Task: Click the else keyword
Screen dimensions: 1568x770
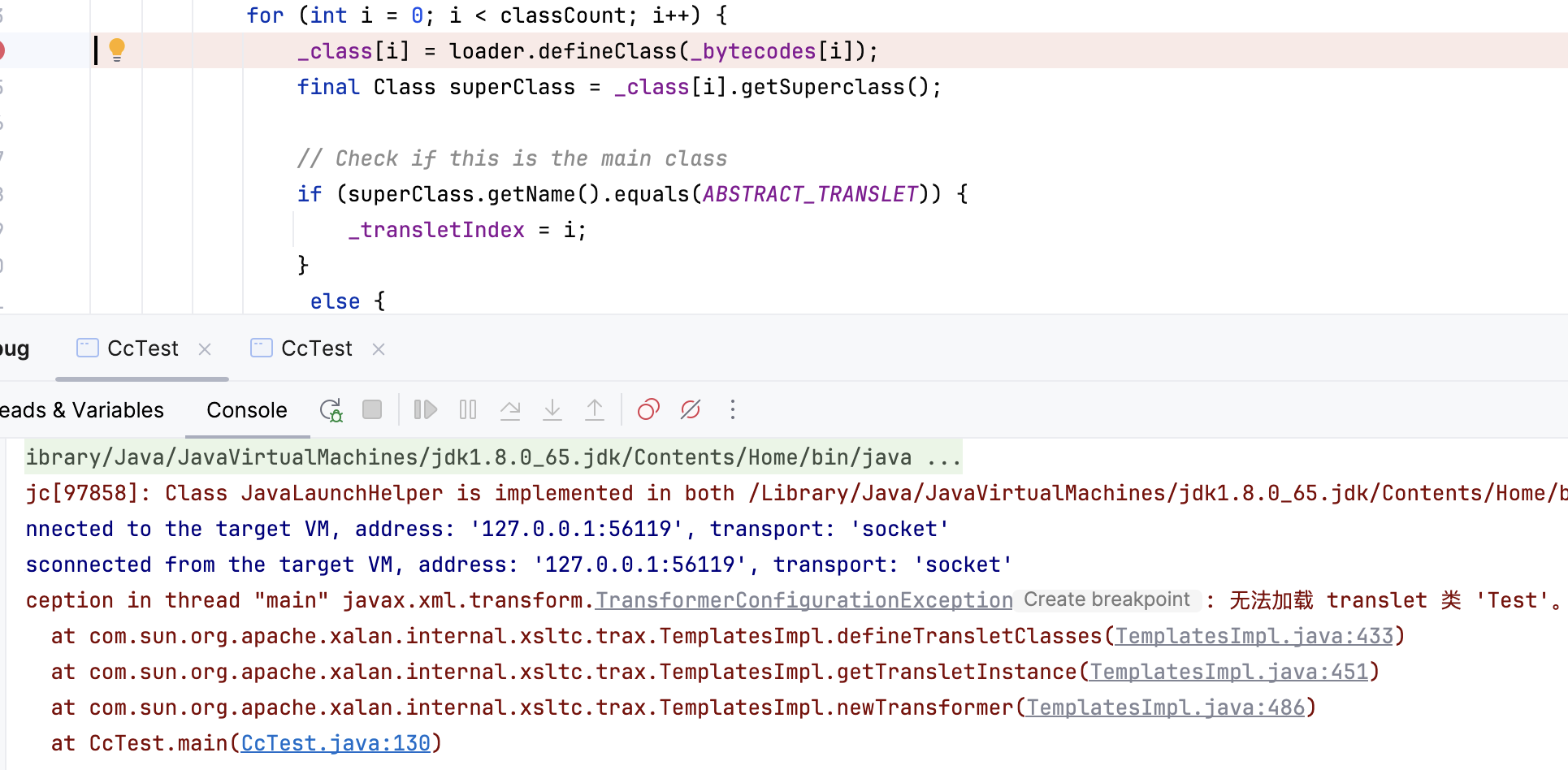Action: click(x=335, y=301)
